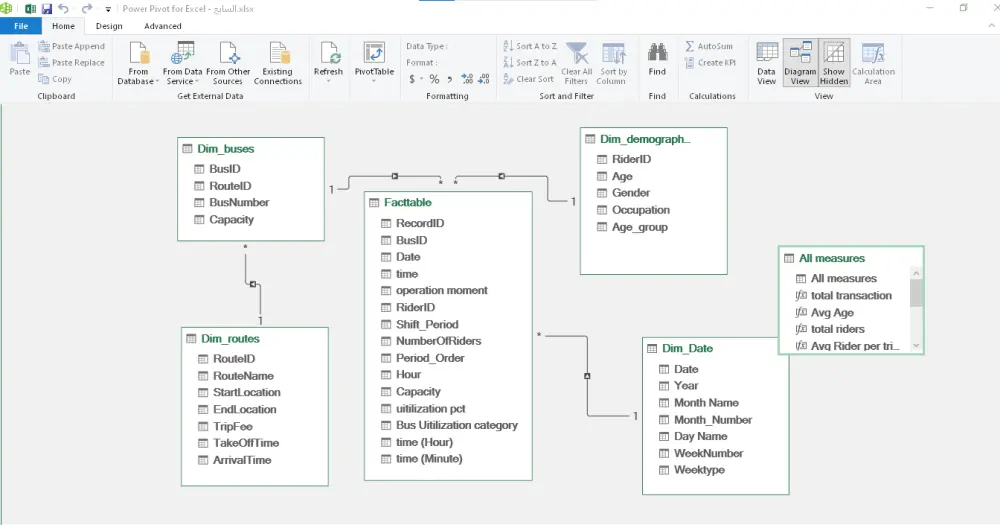The image size is (1000, 525).
Task: Click the decrease decimal places icon
Action: pyautogui.click(x=484, y=79)
